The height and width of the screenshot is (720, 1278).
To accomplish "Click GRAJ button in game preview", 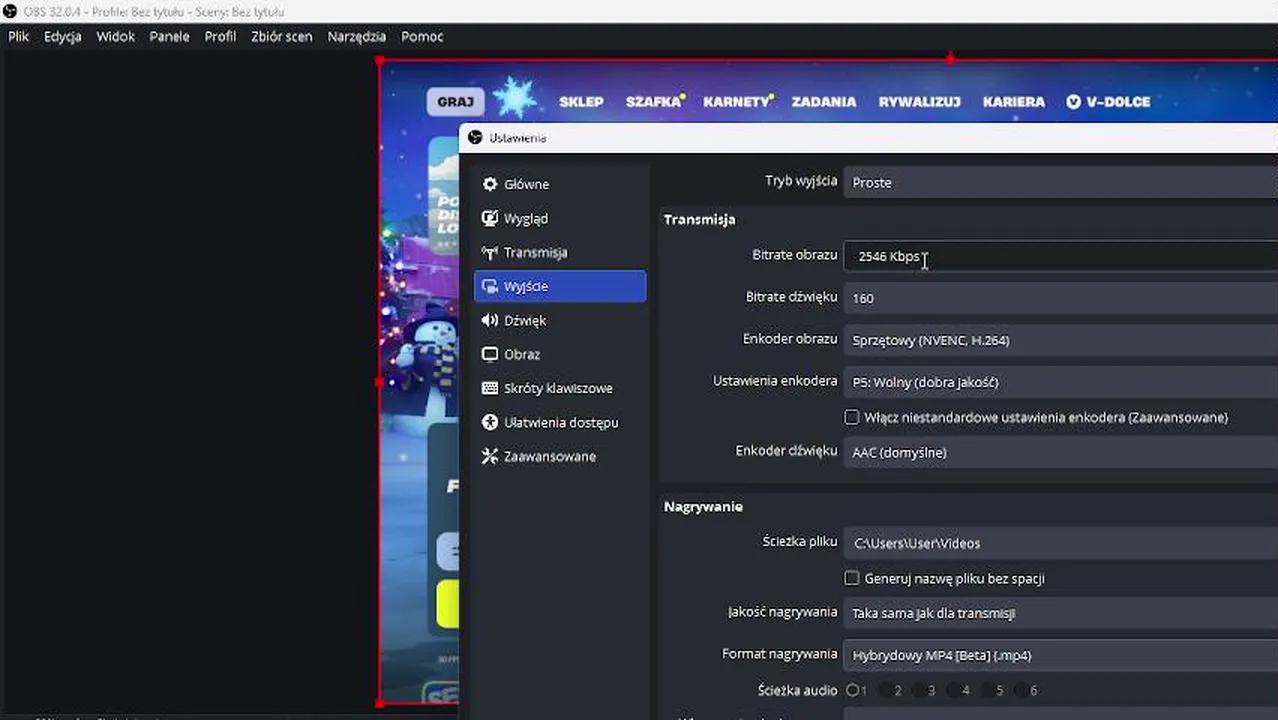I will click(x=456, y=101).
